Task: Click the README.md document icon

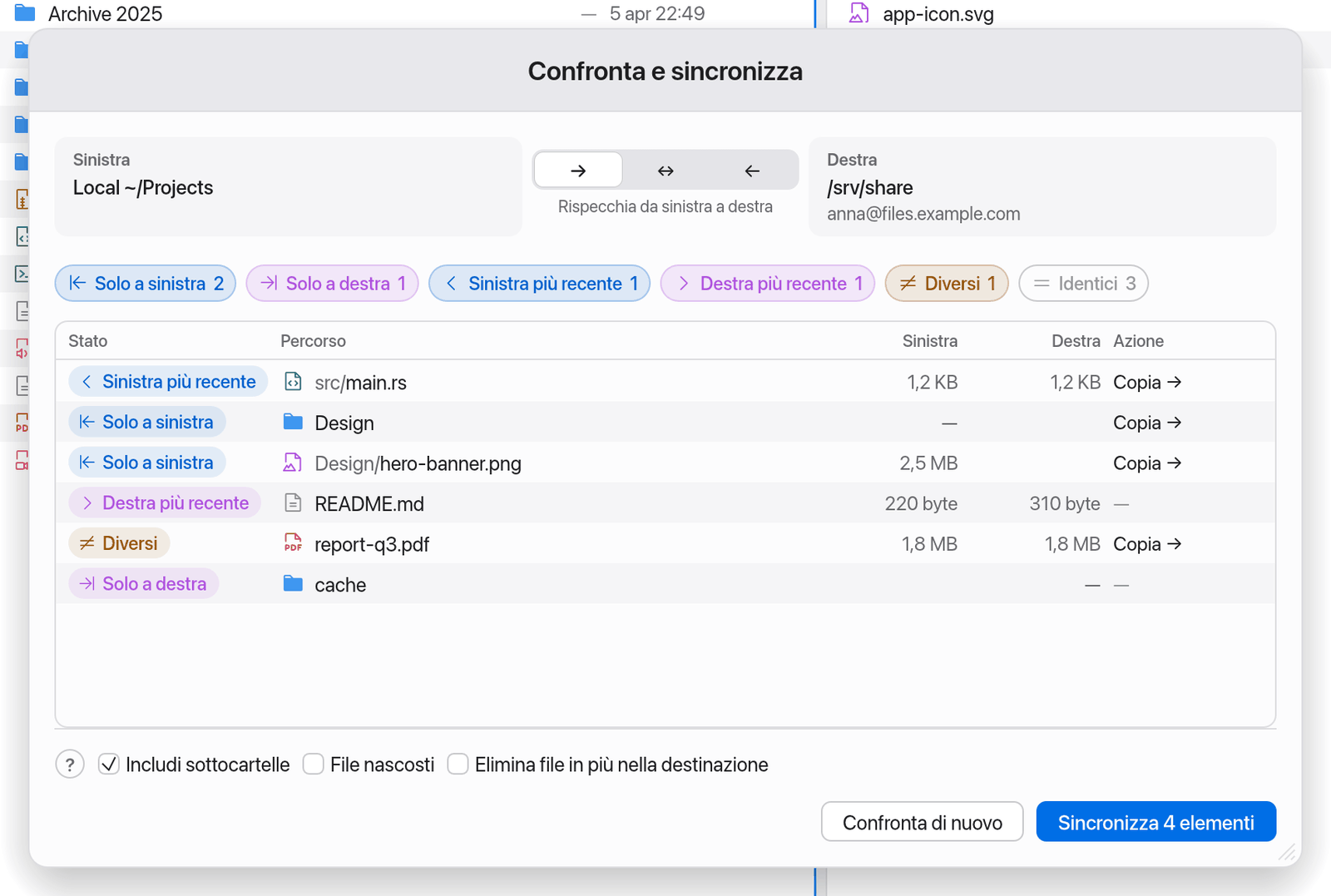Action: 293,502
